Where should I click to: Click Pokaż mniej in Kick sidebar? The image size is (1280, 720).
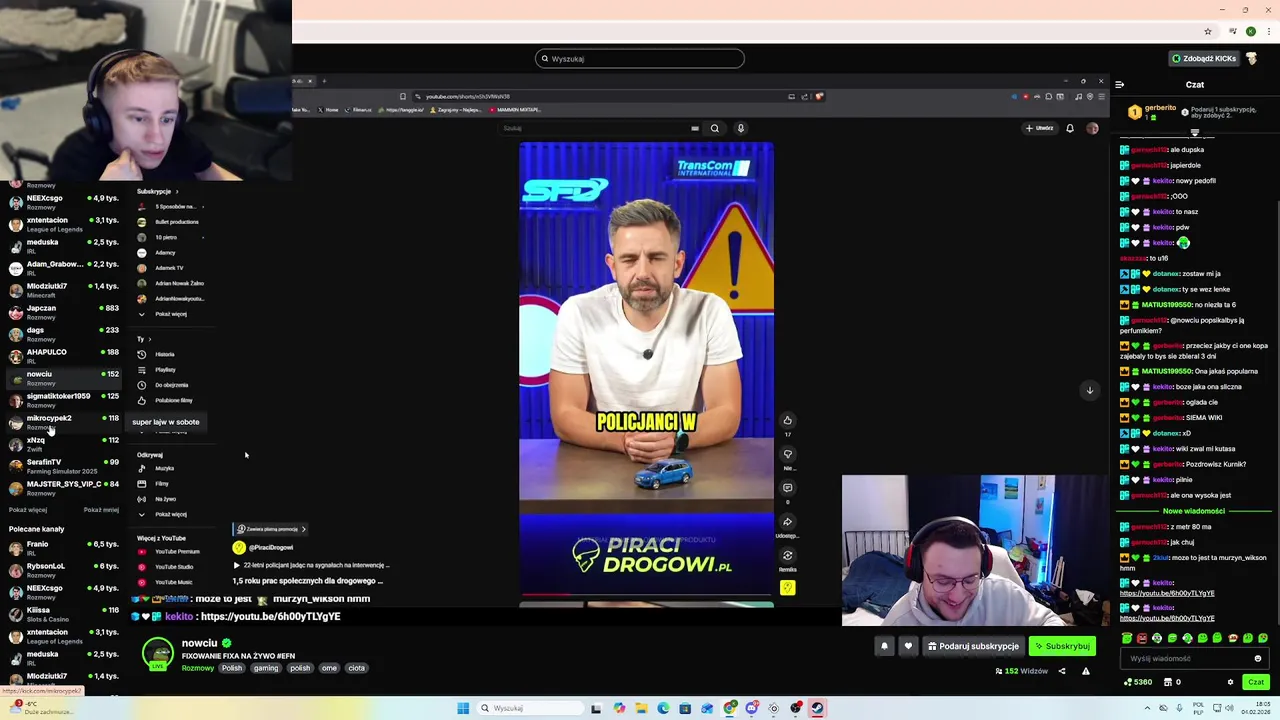pos(101,510)
